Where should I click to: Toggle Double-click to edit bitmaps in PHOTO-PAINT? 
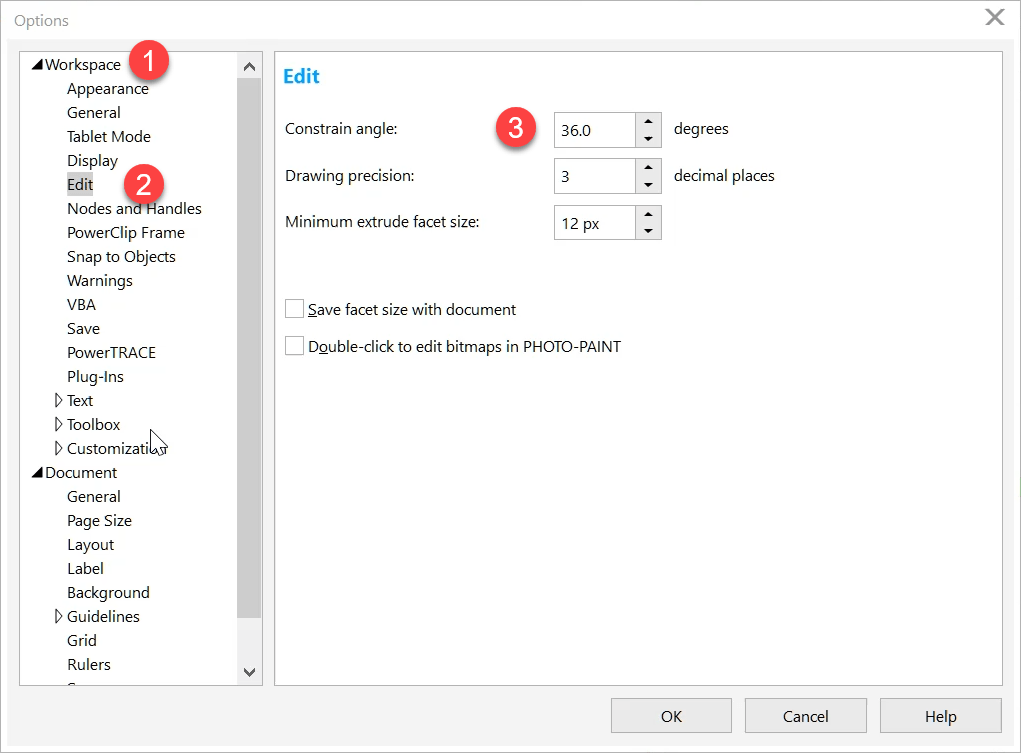[294, 346]
